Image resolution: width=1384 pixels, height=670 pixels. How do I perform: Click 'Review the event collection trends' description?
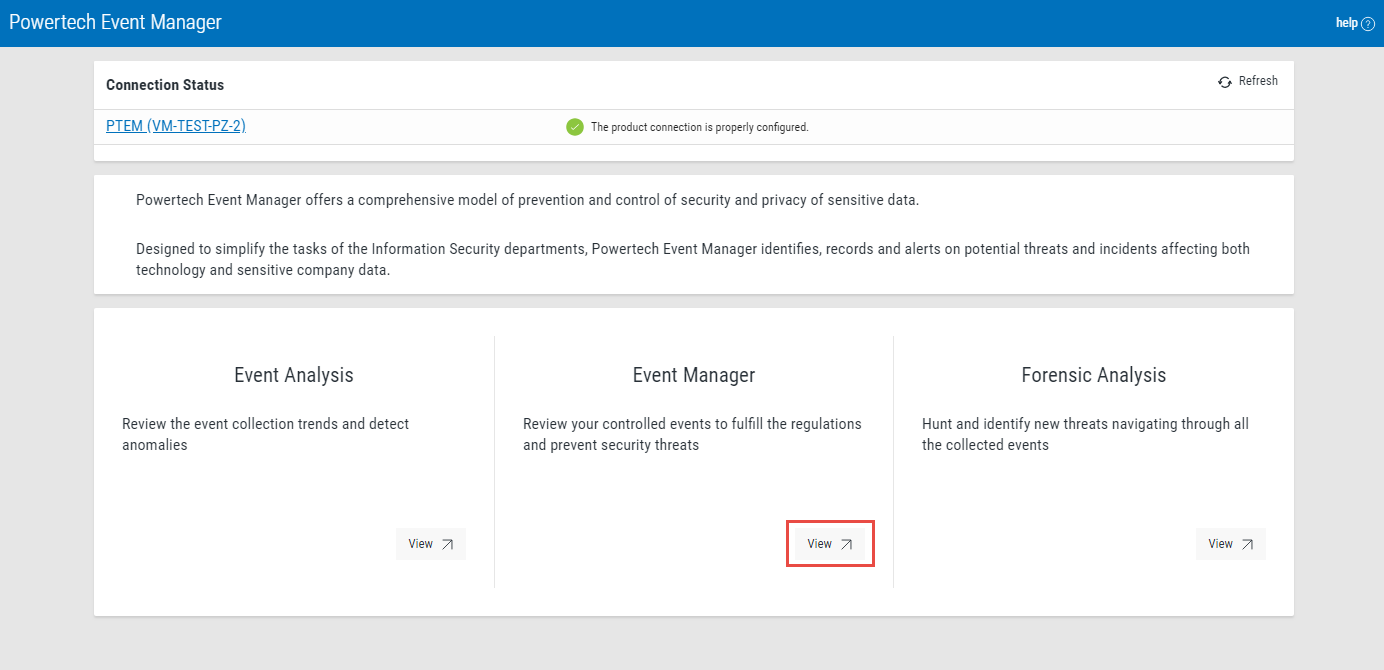coord(266,434)
